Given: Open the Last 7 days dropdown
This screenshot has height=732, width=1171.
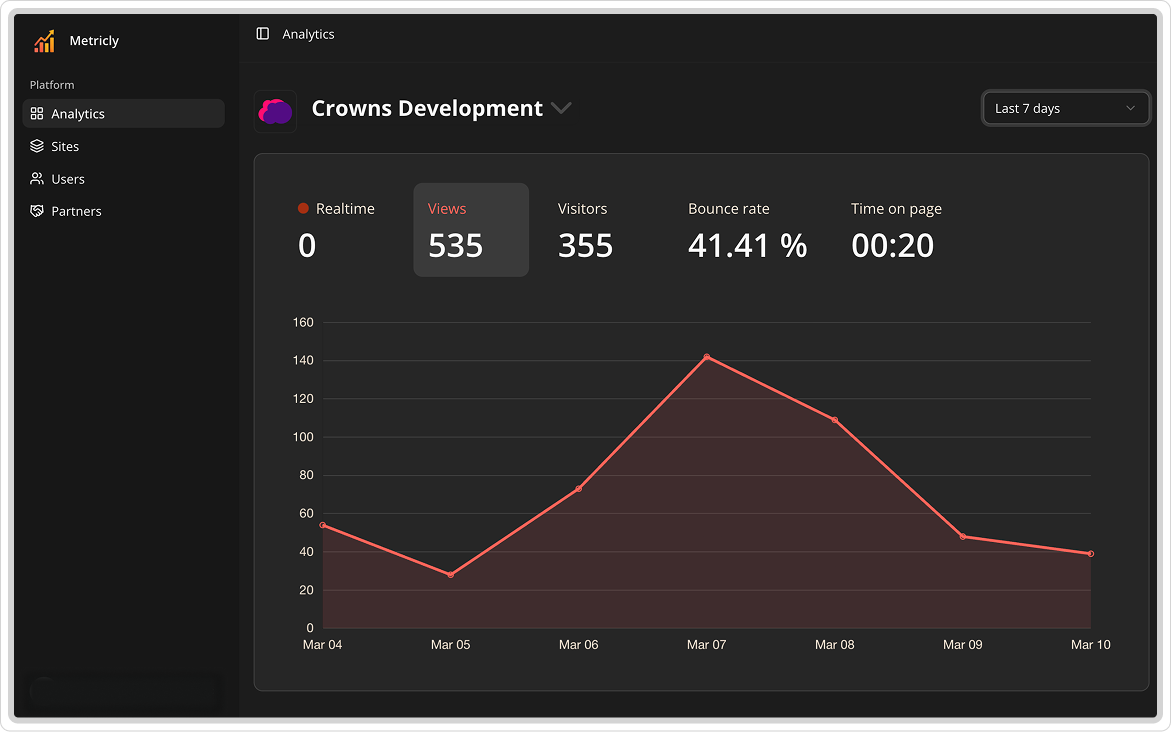Looking at the screenshot, I should [x=1065, y=108].
